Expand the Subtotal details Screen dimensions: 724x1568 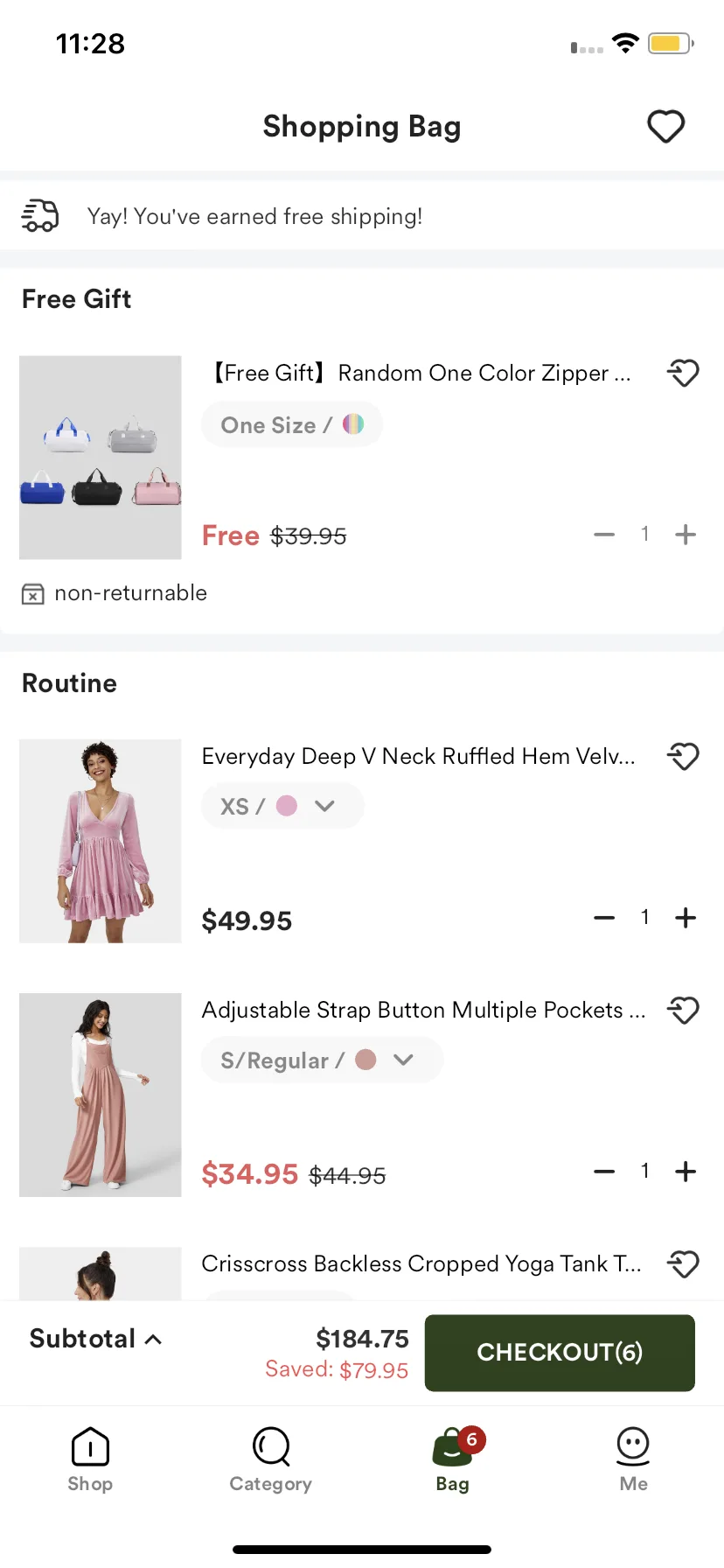pos(96,1339)
